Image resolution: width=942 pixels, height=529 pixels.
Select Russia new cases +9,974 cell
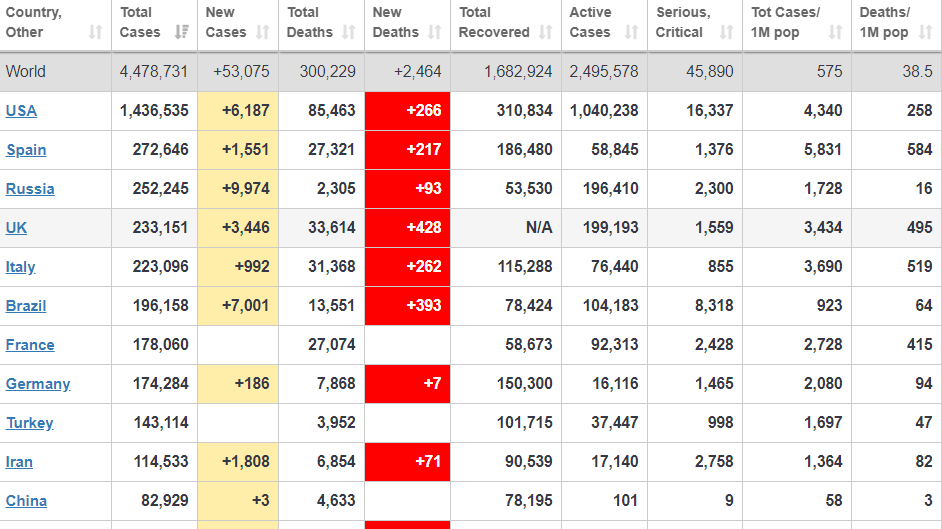point(238,189)
